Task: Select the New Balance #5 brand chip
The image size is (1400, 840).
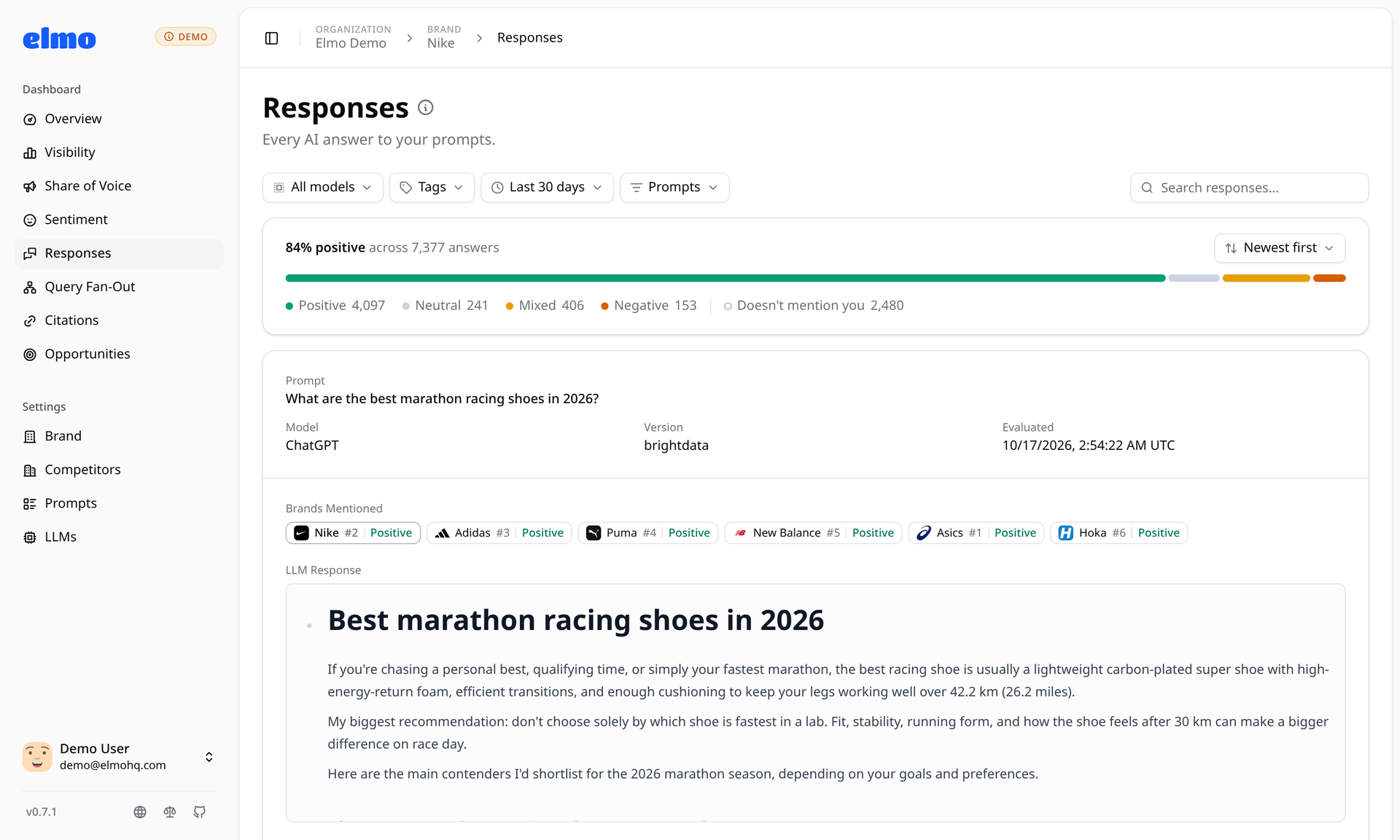Action: (x=813, y=533)
